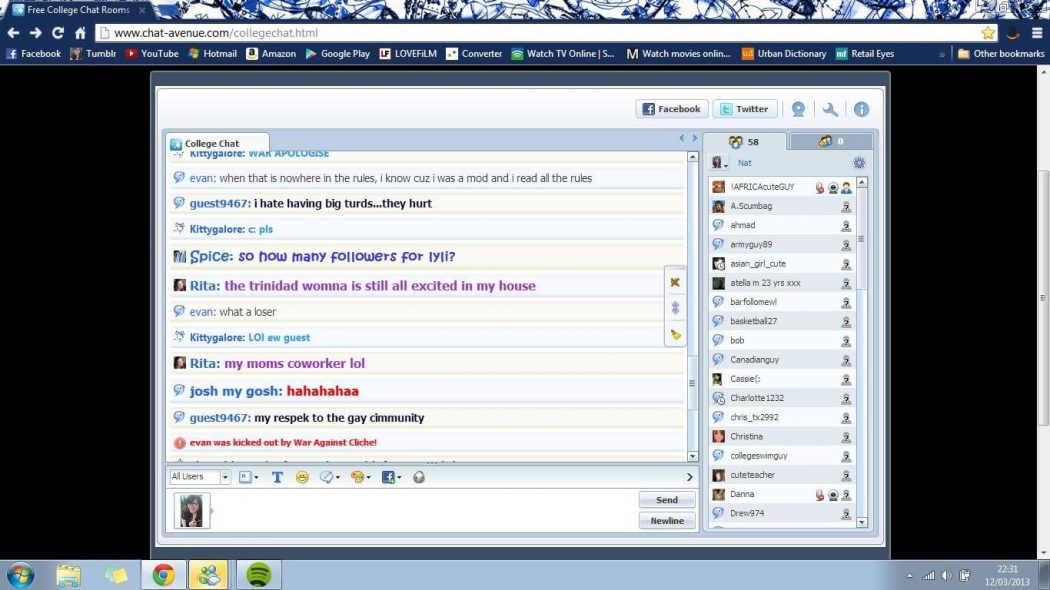This screenshot has height=590, width=1050.
Task: Click the text format T icon
Action: tap(277, 477)
